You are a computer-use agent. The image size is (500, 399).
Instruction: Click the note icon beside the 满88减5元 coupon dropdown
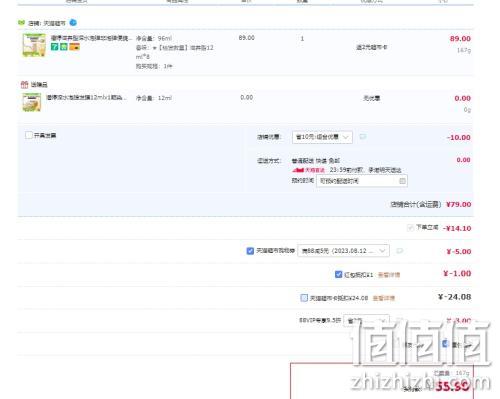tap(399, 251)
